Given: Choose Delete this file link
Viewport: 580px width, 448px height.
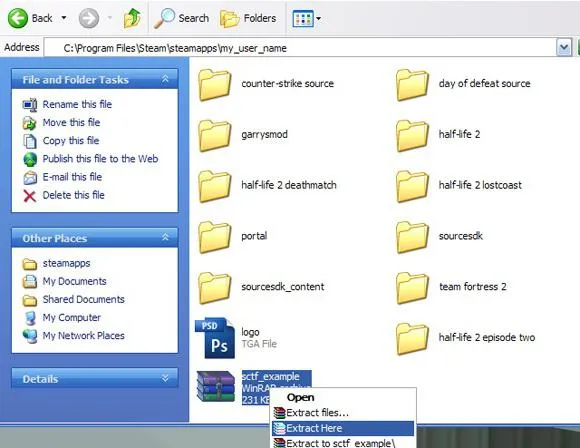Looking at the screenshot, I should coord(74,195).
